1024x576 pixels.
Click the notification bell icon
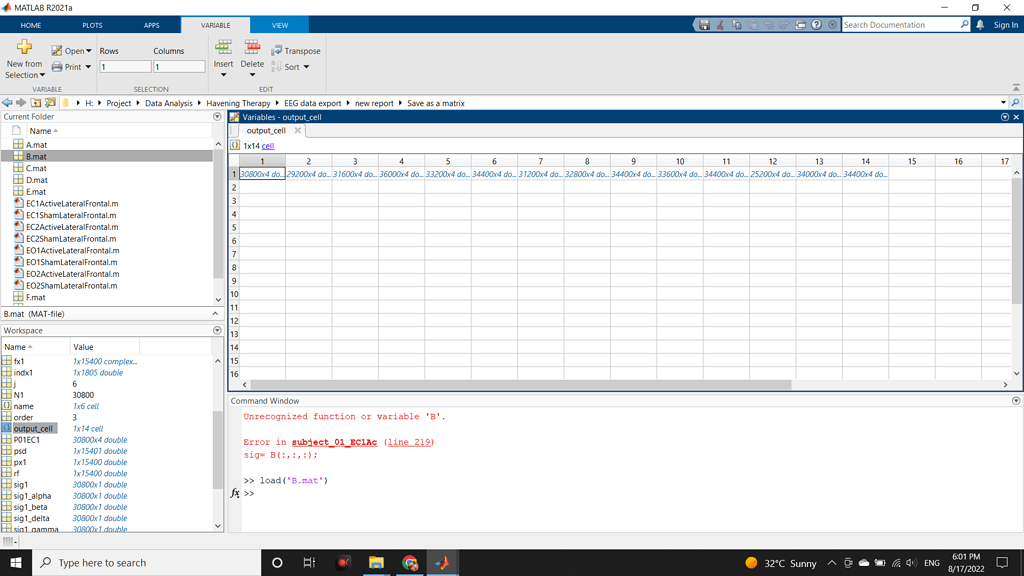tap(980, 25)
